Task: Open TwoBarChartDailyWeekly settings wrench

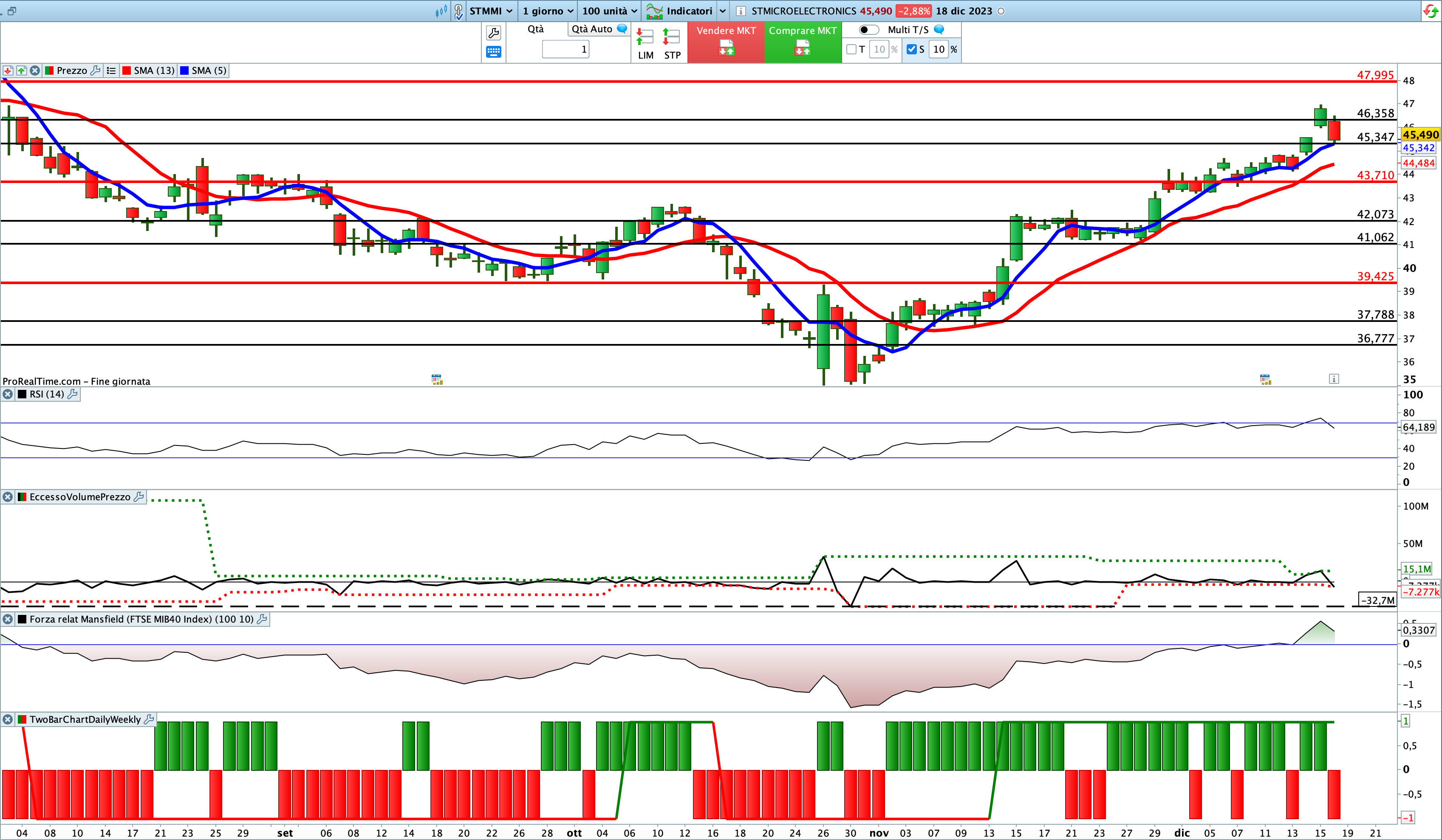Action: coord(149,719)
